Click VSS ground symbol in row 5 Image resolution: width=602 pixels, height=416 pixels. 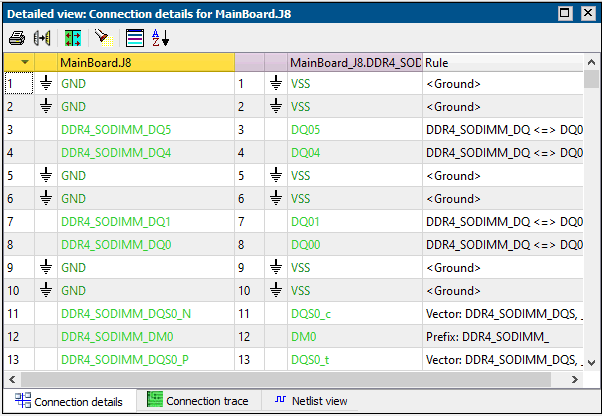click(275, 176)
